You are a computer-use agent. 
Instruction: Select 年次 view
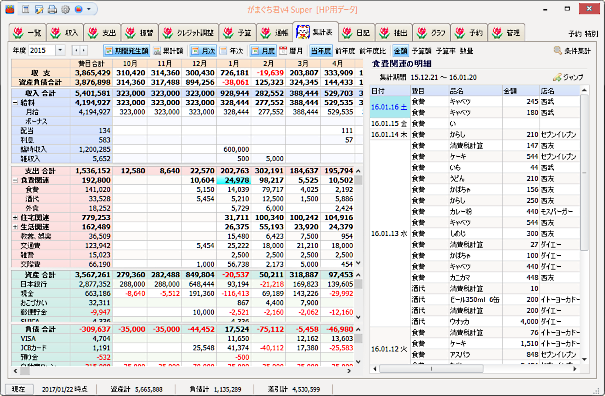coord(232,51)
